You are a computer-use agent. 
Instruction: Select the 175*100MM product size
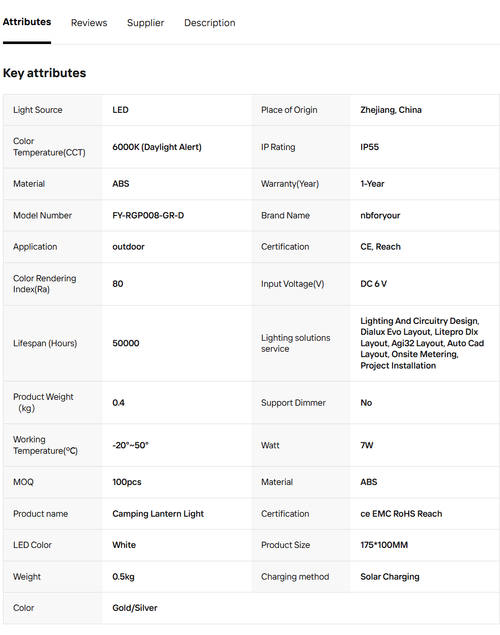(384, 545)
